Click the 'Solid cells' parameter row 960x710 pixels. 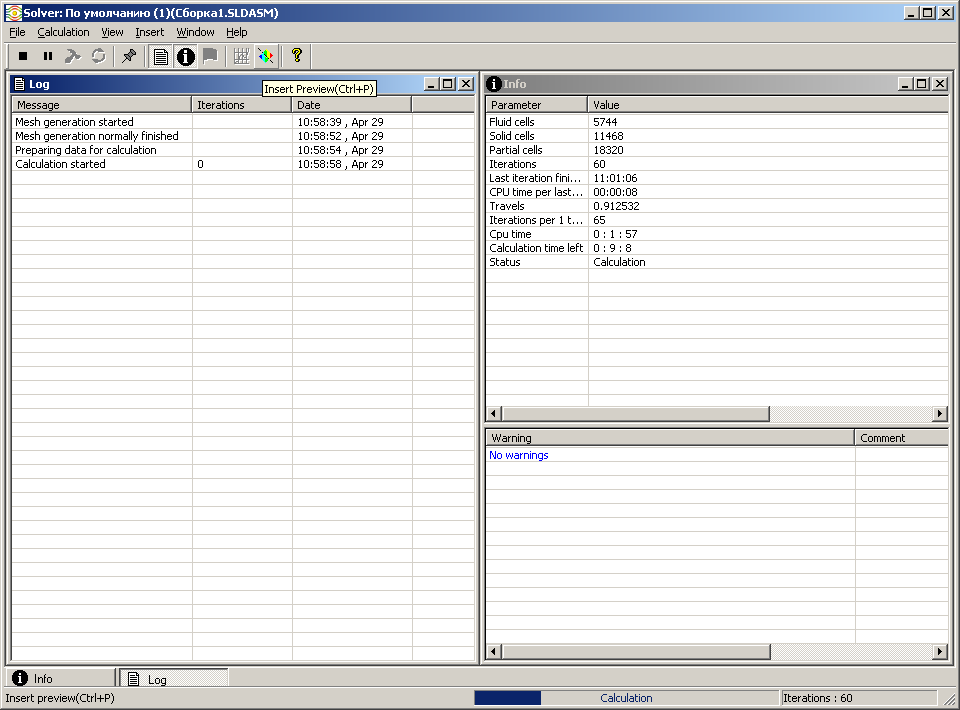click(717, 136)
